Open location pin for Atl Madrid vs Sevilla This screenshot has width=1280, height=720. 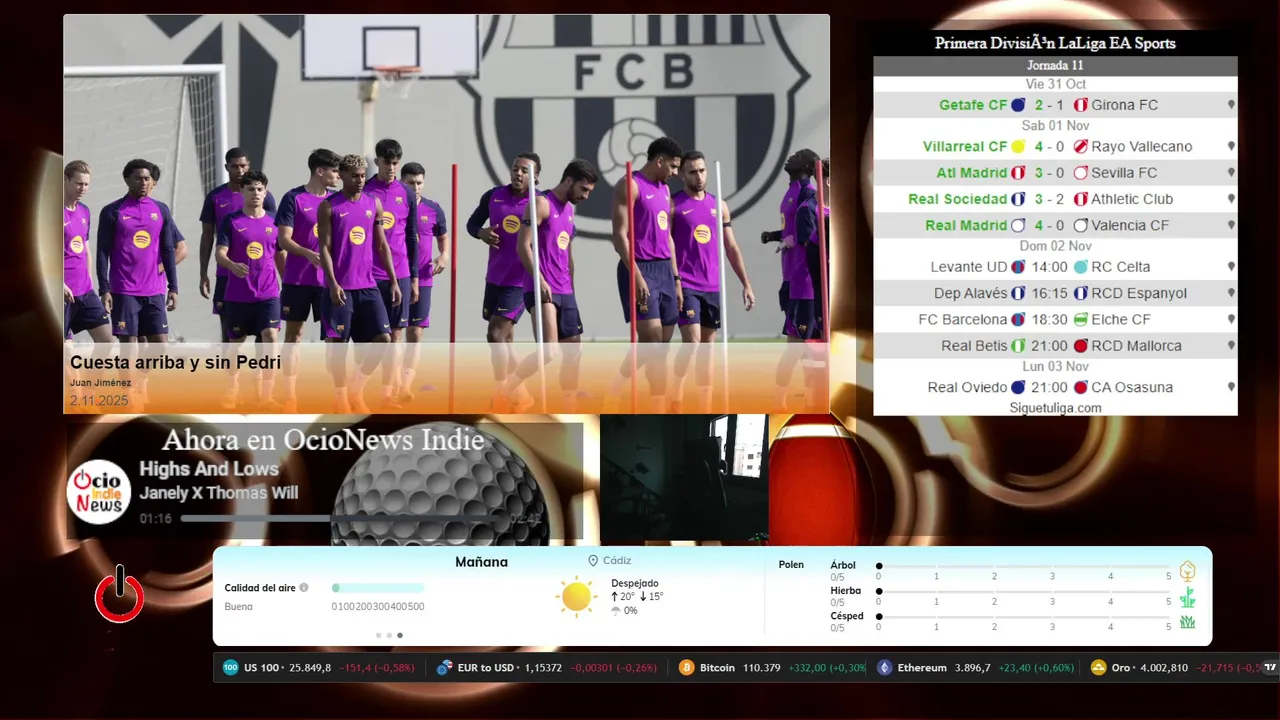point(1231,173)
